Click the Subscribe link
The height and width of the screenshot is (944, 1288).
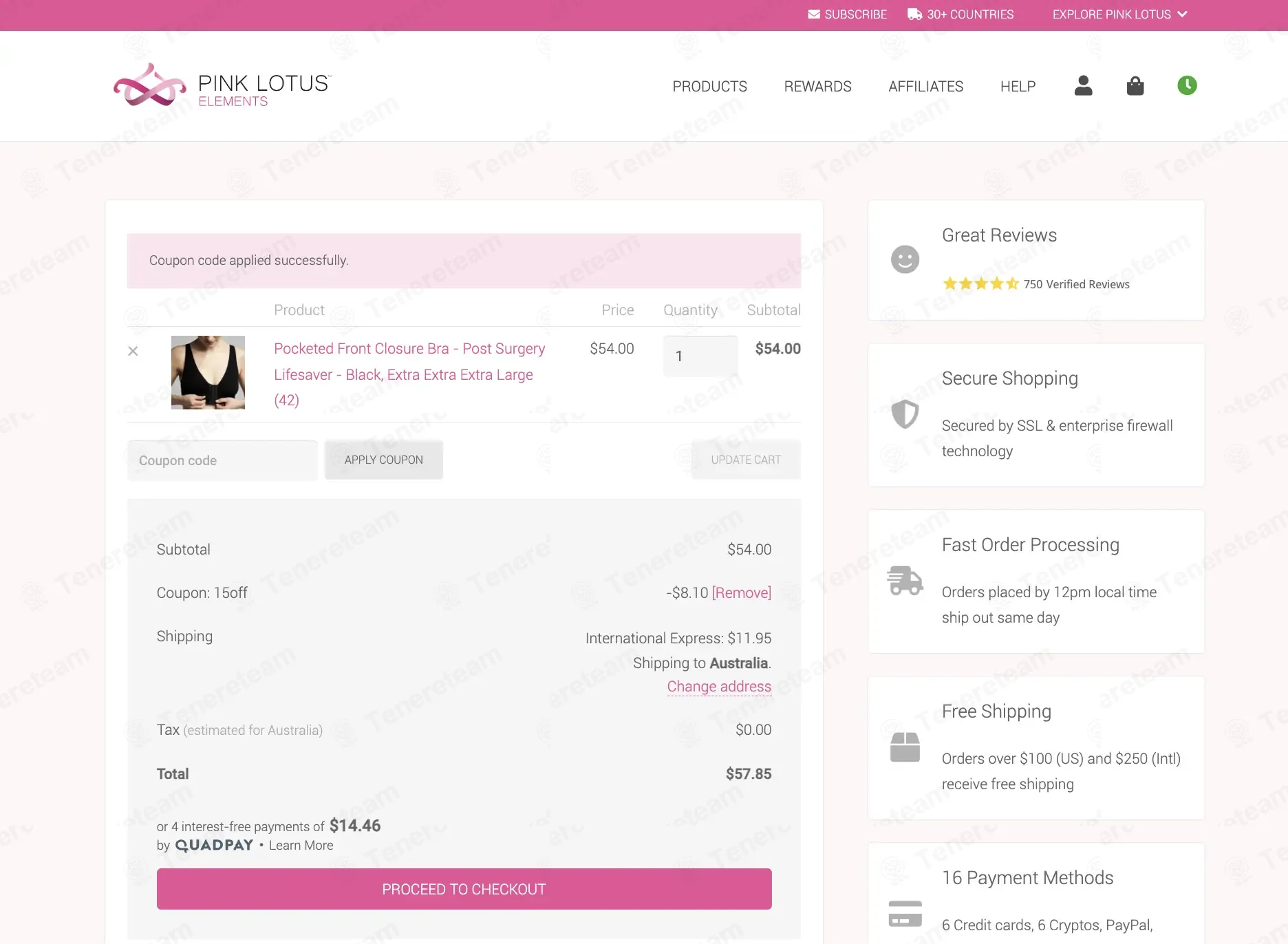(855, 14)
